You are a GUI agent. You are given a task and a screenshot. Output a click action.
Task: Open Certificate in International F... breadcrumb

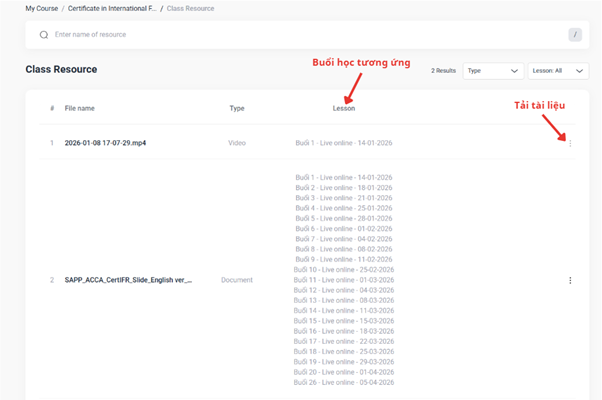point(112,8)
